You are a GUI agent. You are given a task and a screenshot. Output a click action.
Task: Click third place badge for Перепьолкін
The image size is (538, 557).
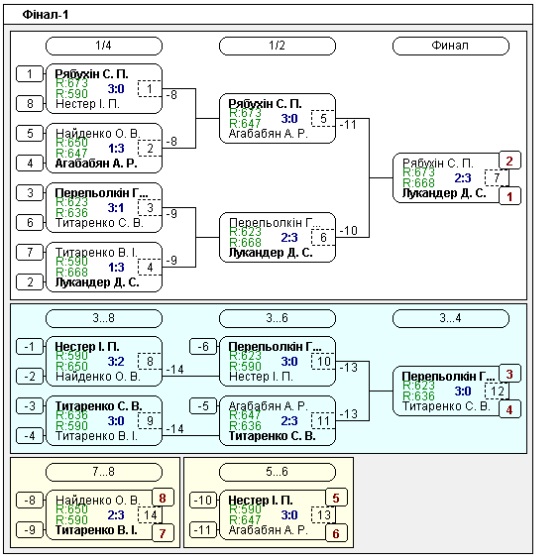[x=510, y=374]
